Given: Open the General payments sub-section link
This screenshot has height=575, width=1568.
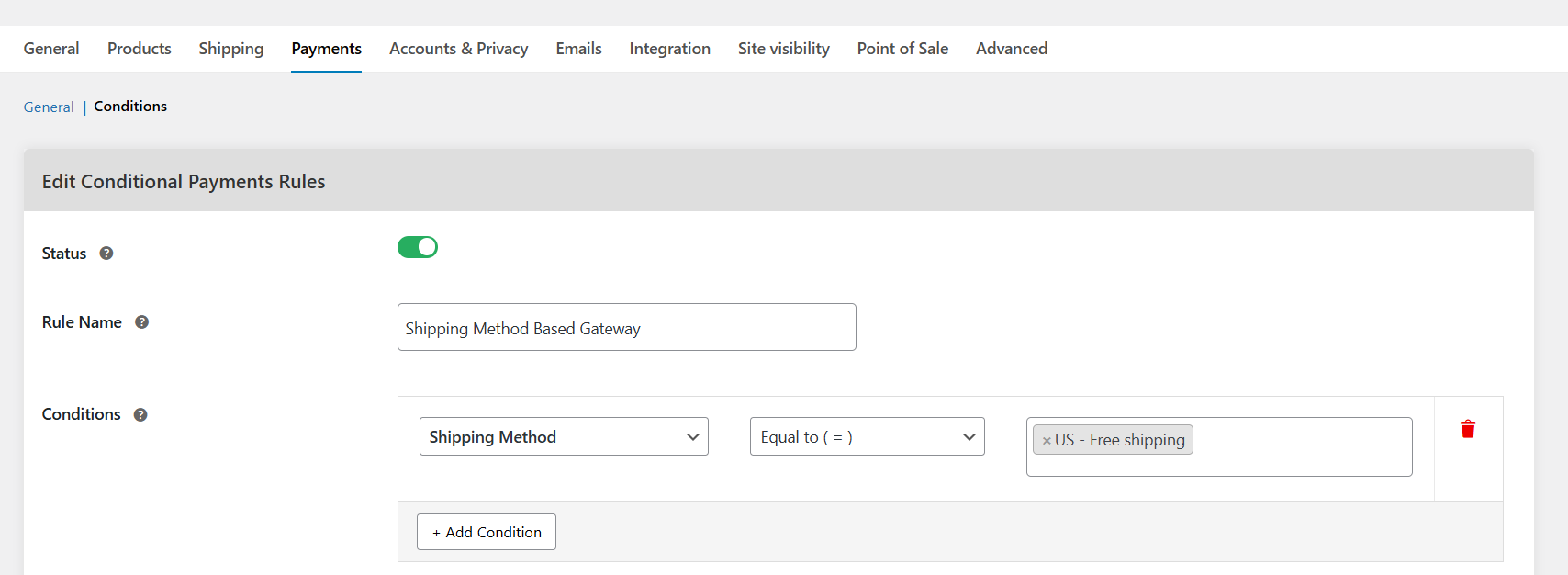Looking at the screenshot, I should pyautogui.click(x=49, y=107).
